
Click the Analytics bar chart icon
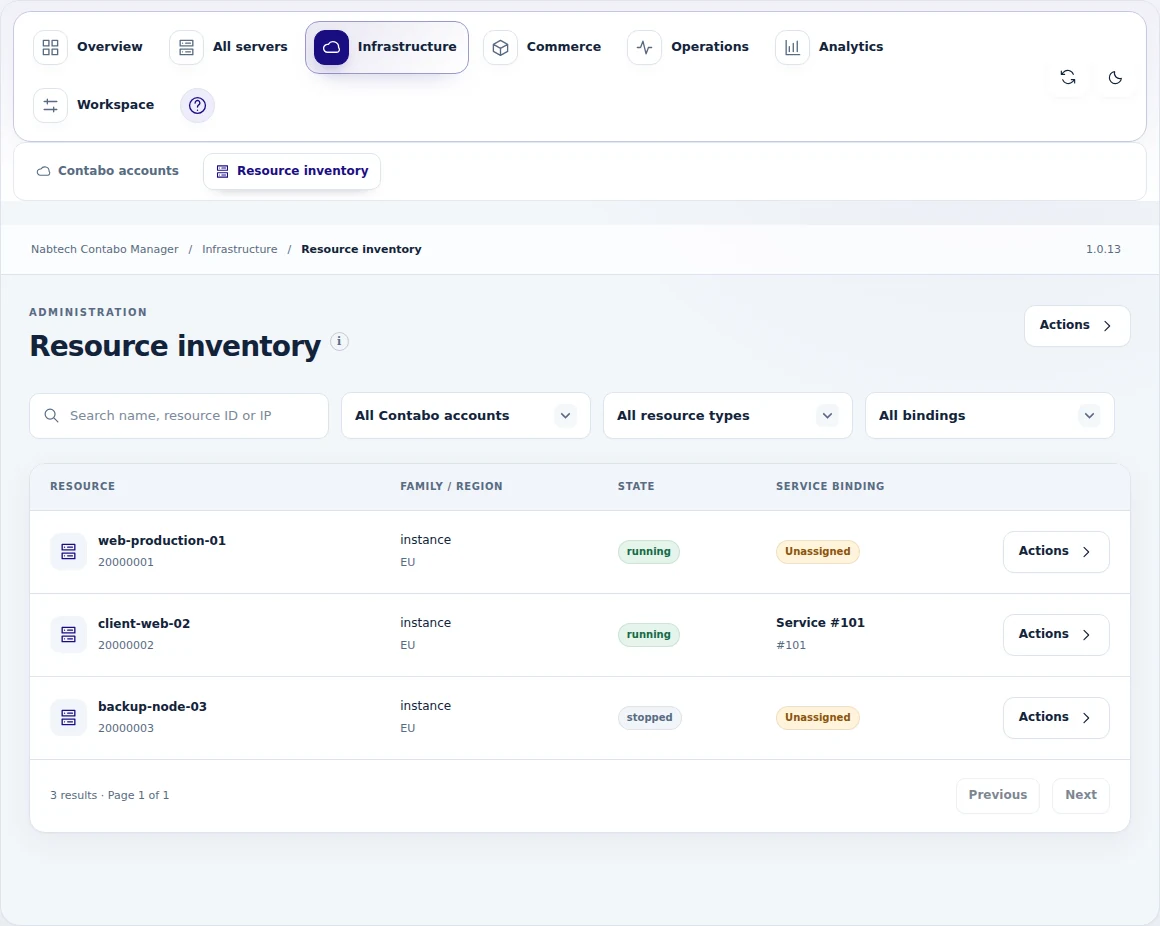[792, 47]
